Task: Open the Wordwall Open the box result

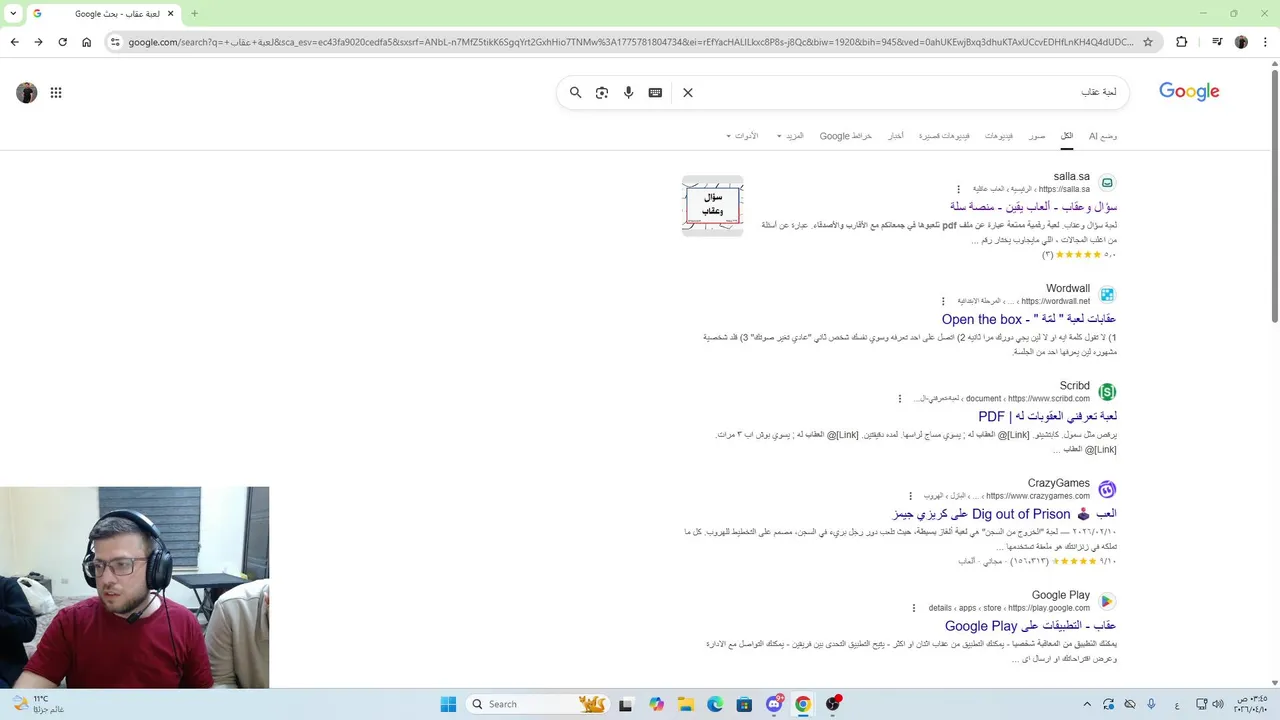Action: [x=1029, y=319]
